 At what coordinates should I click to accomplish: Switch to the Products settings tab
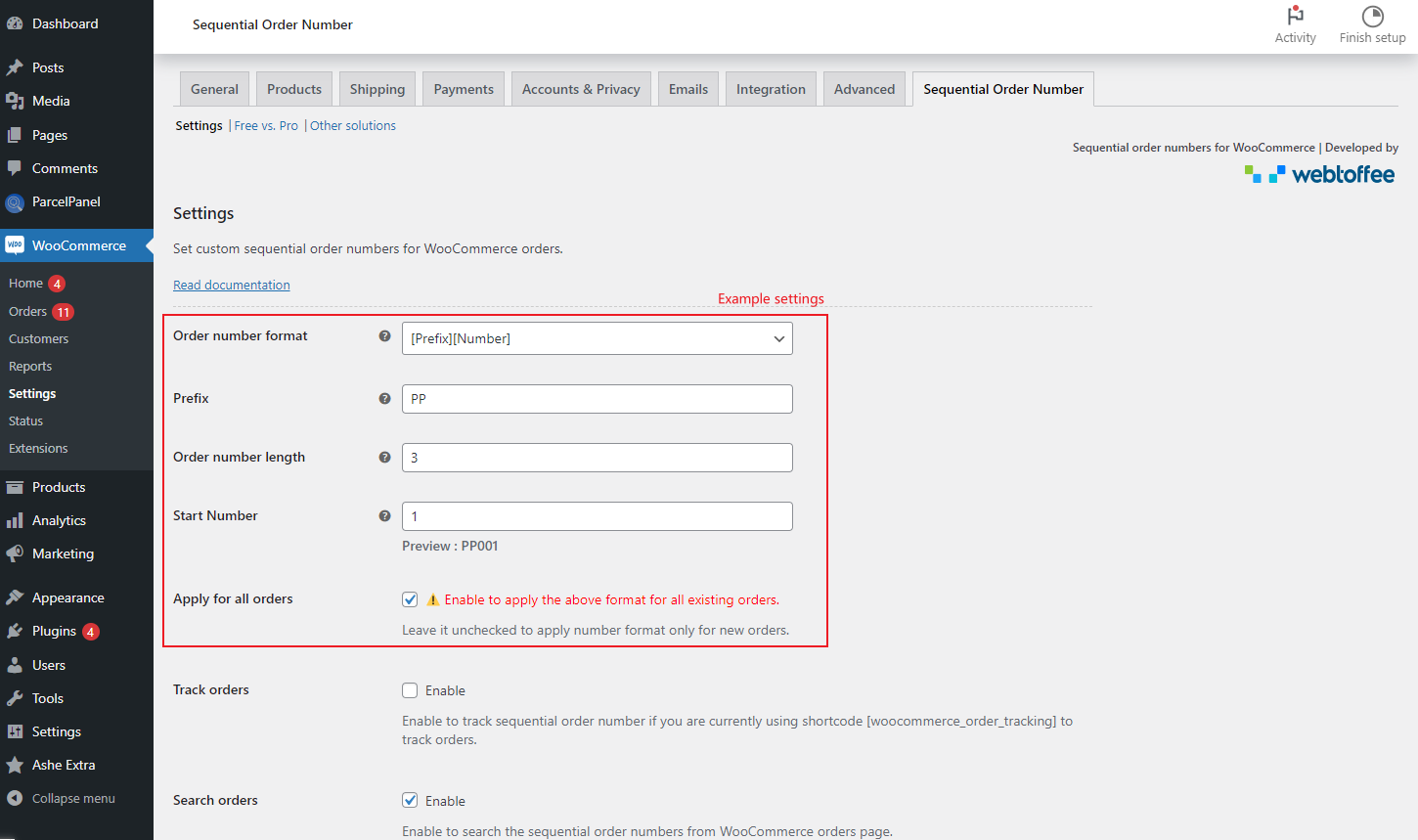point(294,89)
